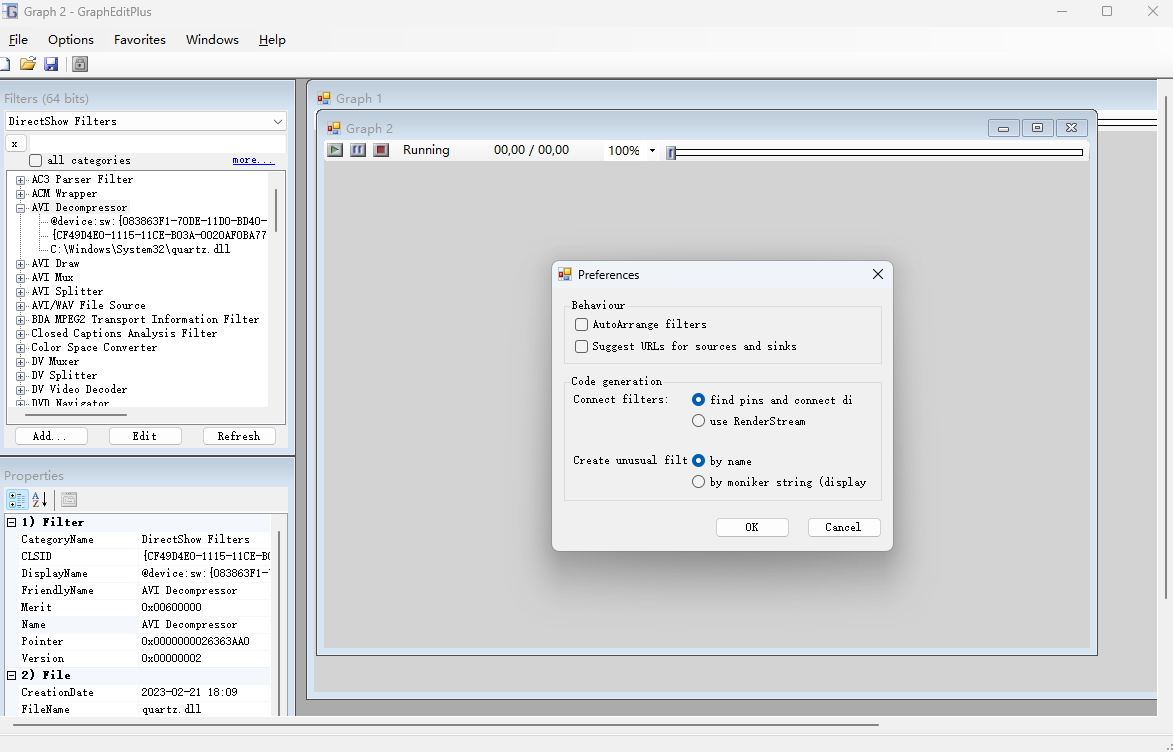Start the graph with the Play button
Viewport: 1173px width, 752px height.
[x=335, y=150]
